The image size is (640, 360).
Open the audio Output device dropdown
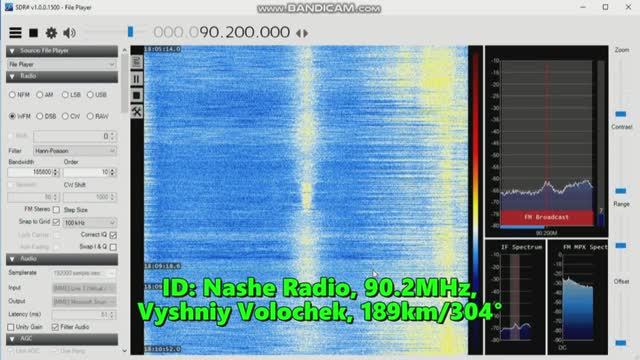(x=84, y=302)
